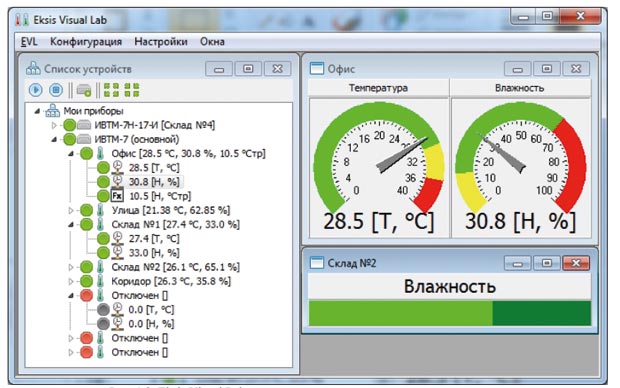Click the second green grid layout icon
The image size is (620, 388).
[132, 90]
